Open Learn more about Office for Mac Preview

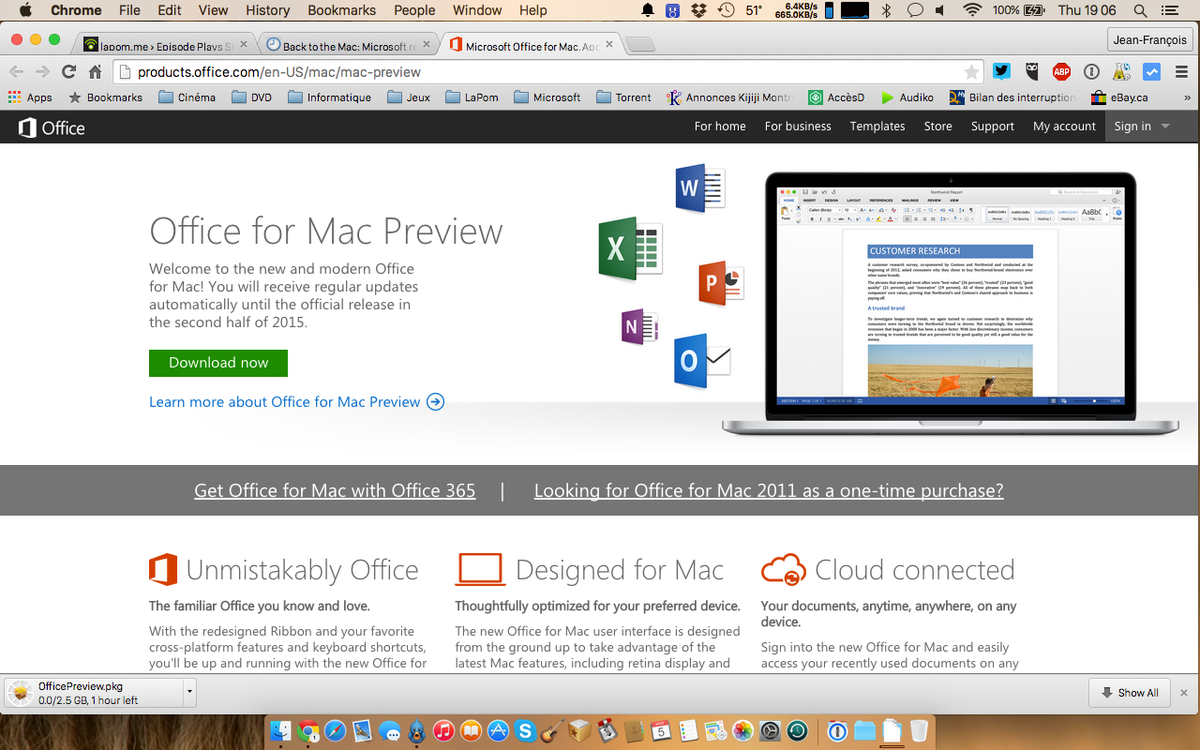click(297, 402)
